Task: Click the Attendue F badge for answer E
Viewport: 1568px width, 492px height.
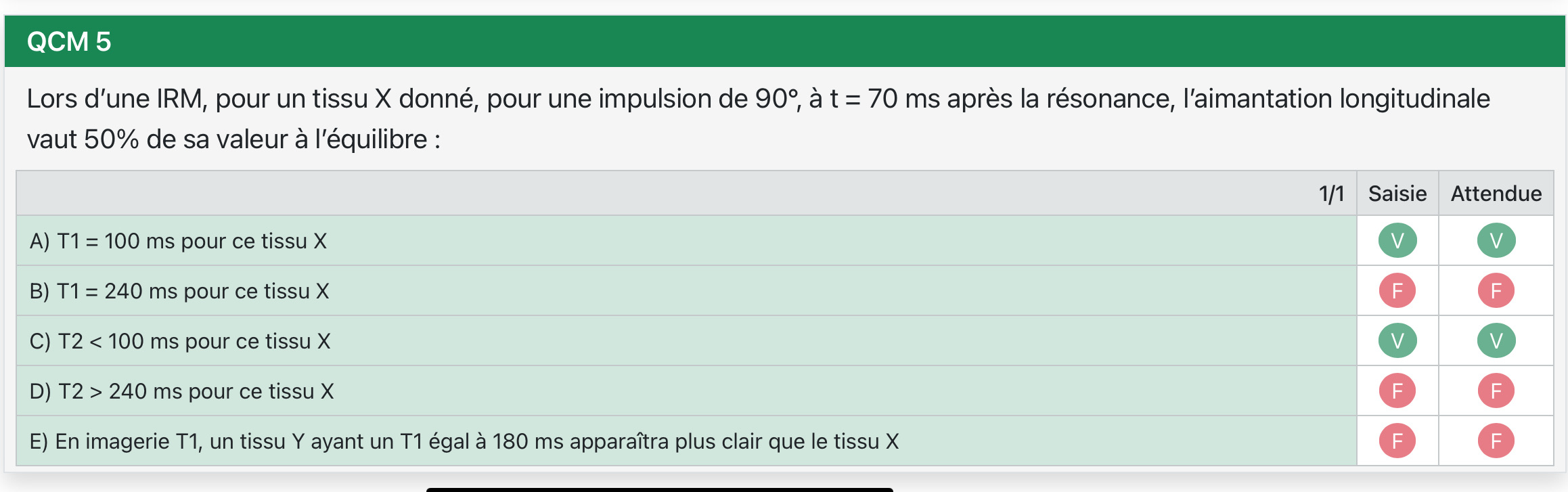Action: click(x=1496, y=441)
